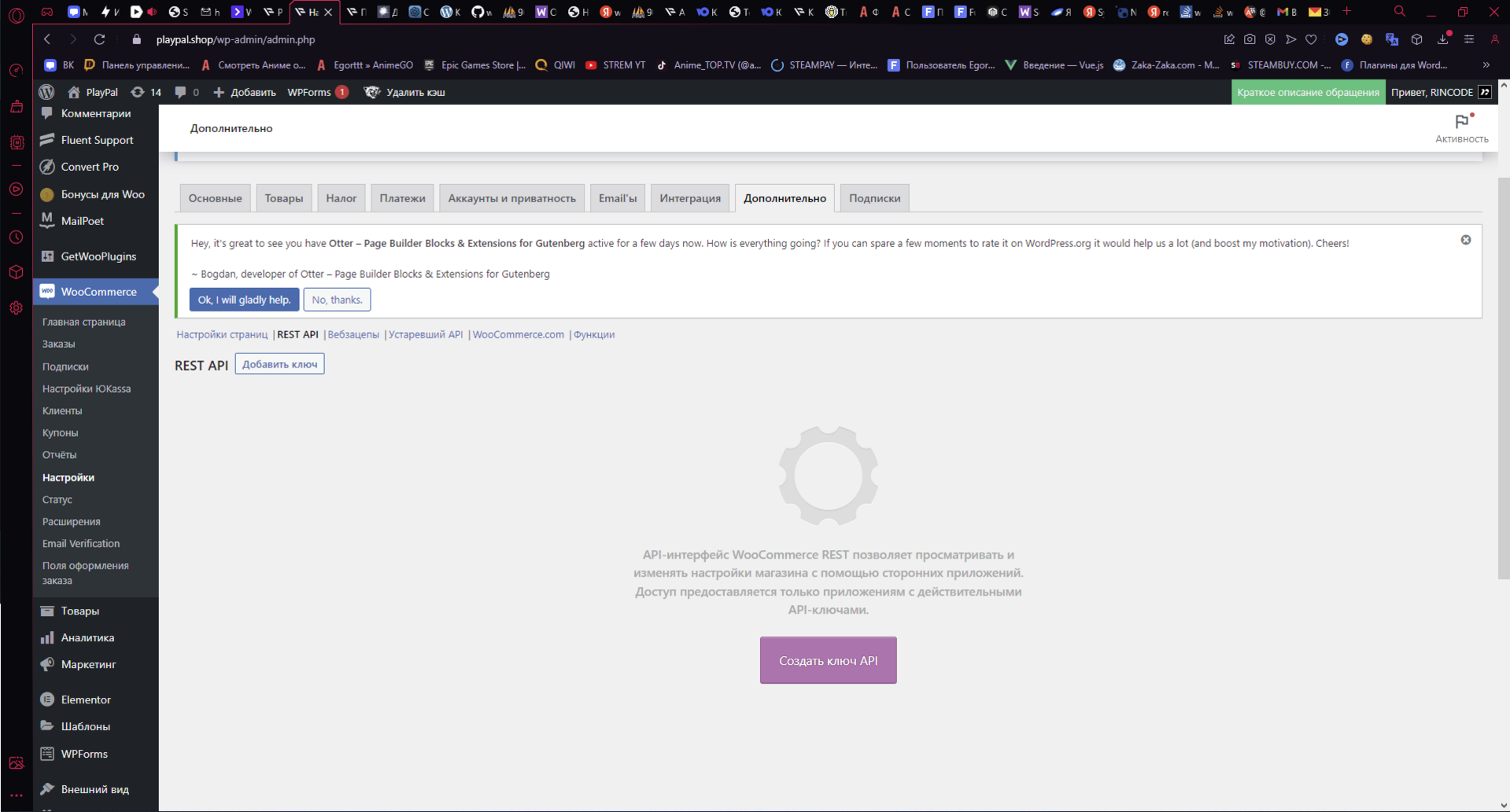Screen dimensions: 1510x812
Task: Open the 14 pending updates icon
Action: tap(146, 92)
